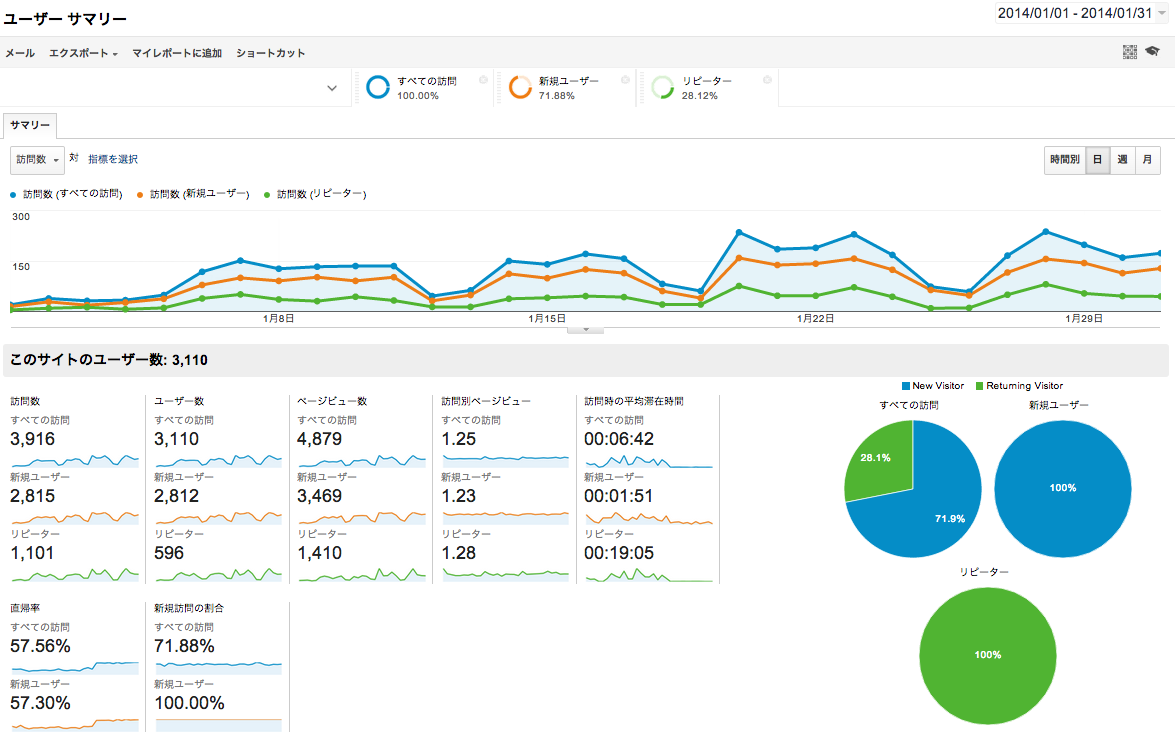
Task: Click the 28.1% green pie slice
Action: click(878, 461)
